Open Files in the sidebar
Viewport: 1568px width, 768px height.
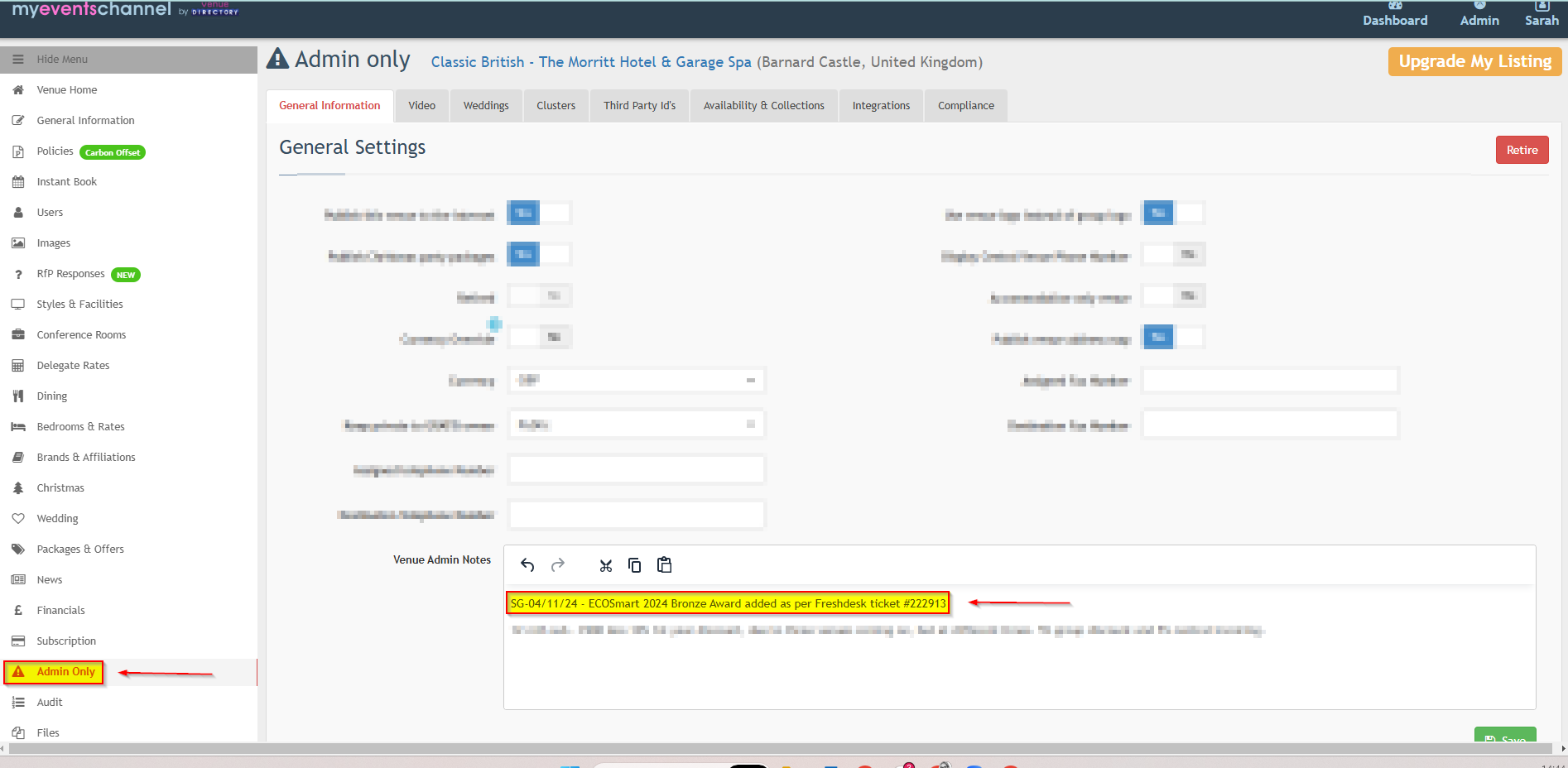click(x=48, y=733)
